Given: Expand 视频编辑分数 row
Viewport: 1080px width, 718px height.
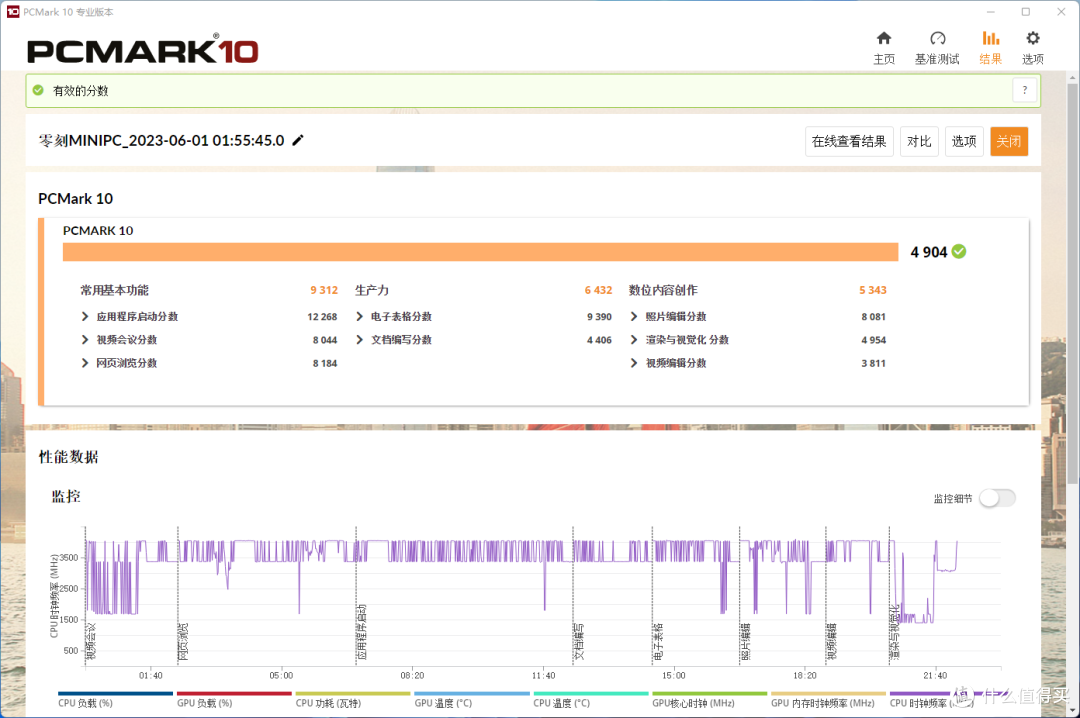Looking at the screenshot, I should (634, 363).
